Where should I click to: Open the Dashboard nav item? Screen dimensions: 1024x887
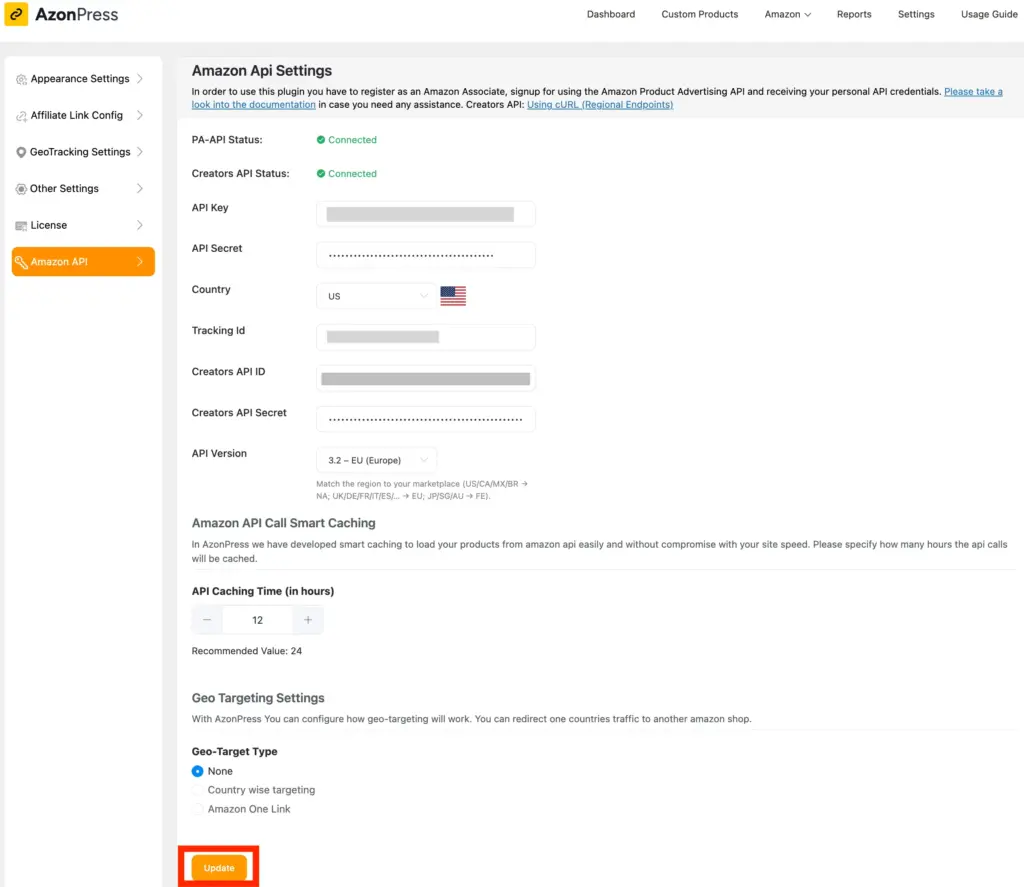(611, 14)
